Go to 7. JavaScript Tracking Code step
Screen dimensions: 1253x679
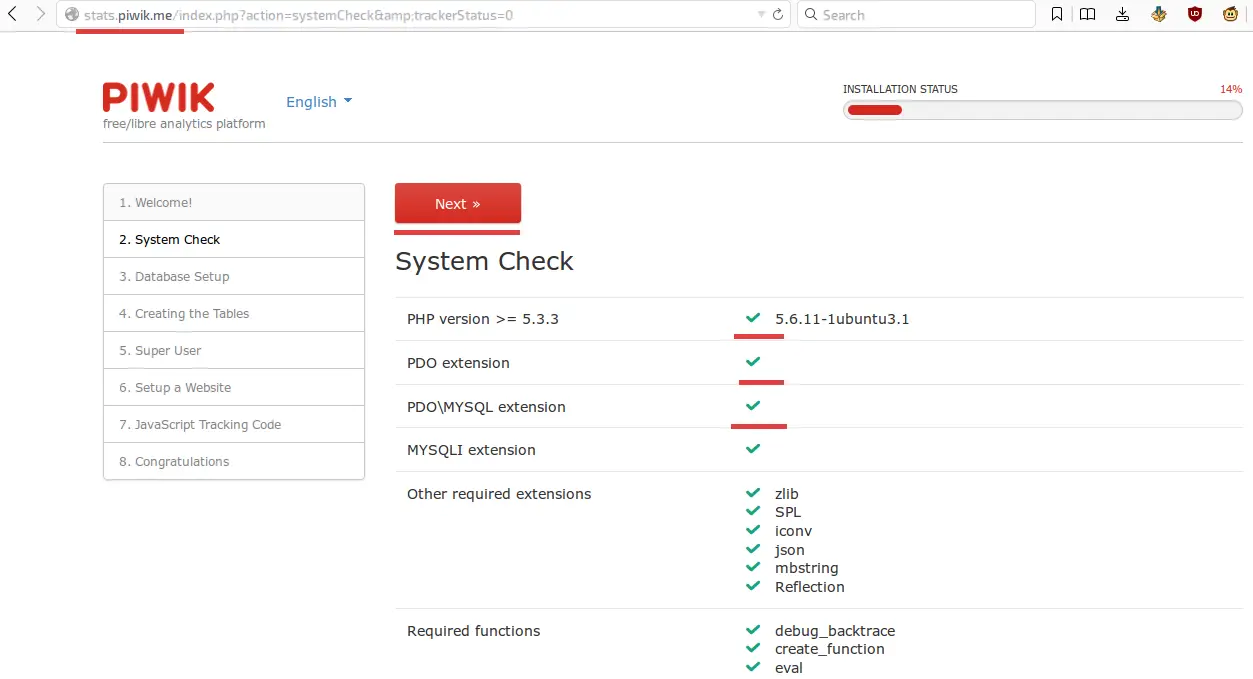[234, 424]
